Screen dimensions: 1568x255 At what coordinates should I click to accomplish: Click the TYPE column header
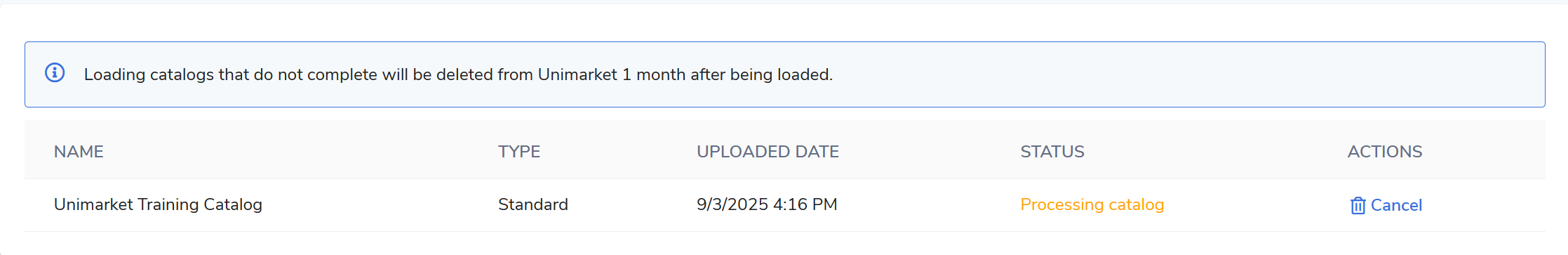(519, 152)
